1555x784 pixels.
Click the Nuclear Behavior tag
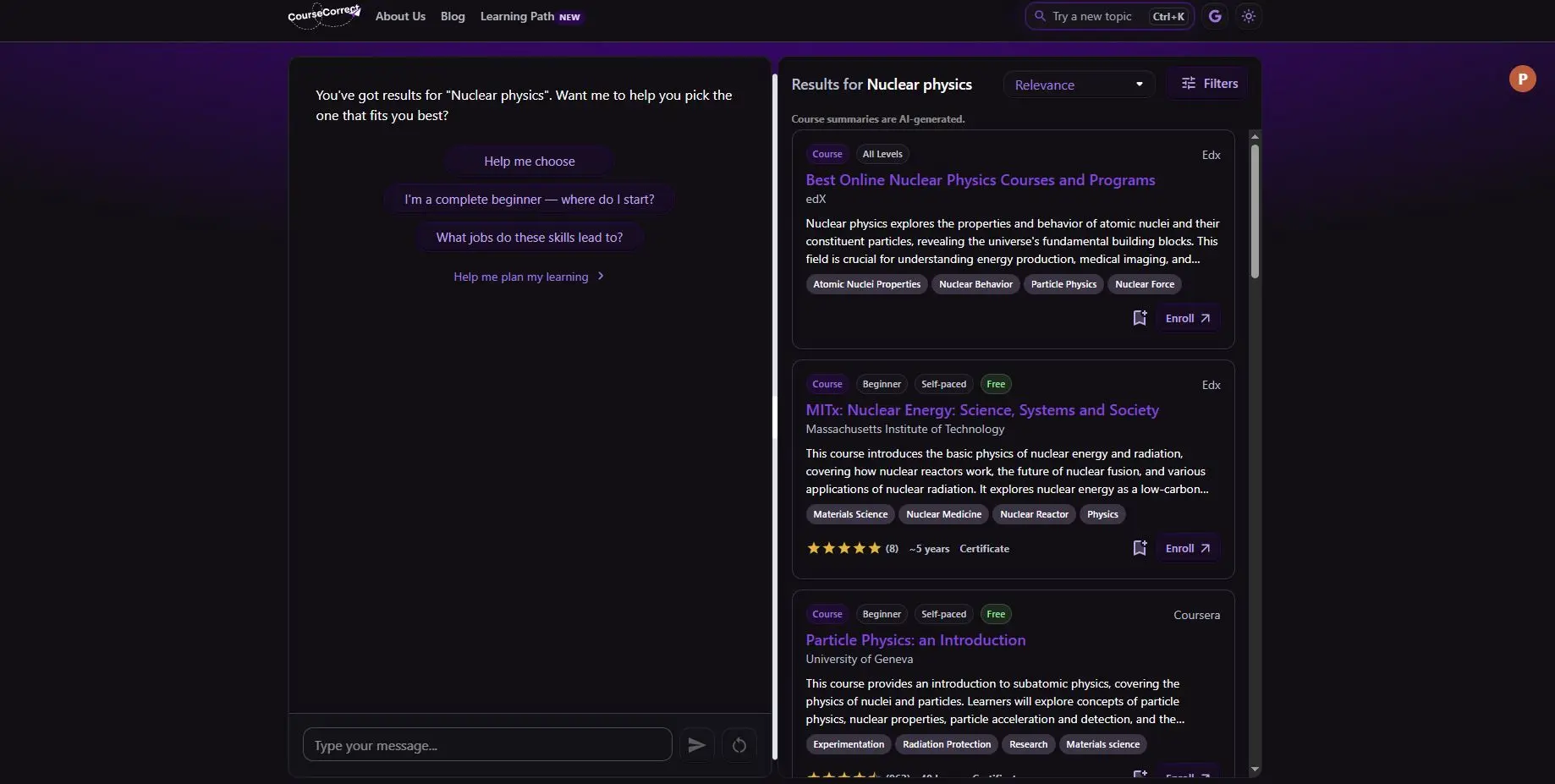(x=975, y=284)
